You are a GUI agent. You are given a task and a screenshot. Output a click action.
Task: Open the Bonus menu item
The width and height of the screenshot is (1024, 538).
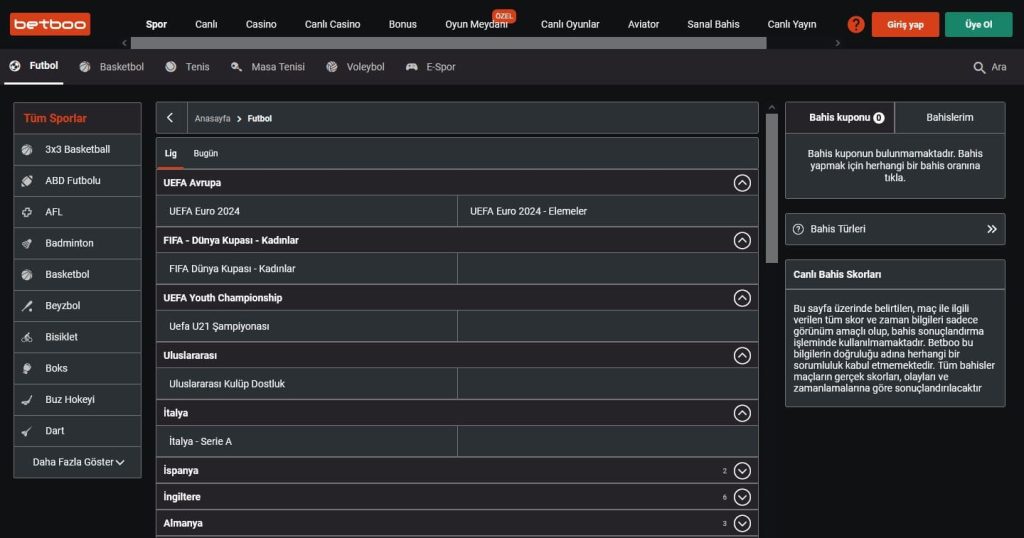[402, 24]
